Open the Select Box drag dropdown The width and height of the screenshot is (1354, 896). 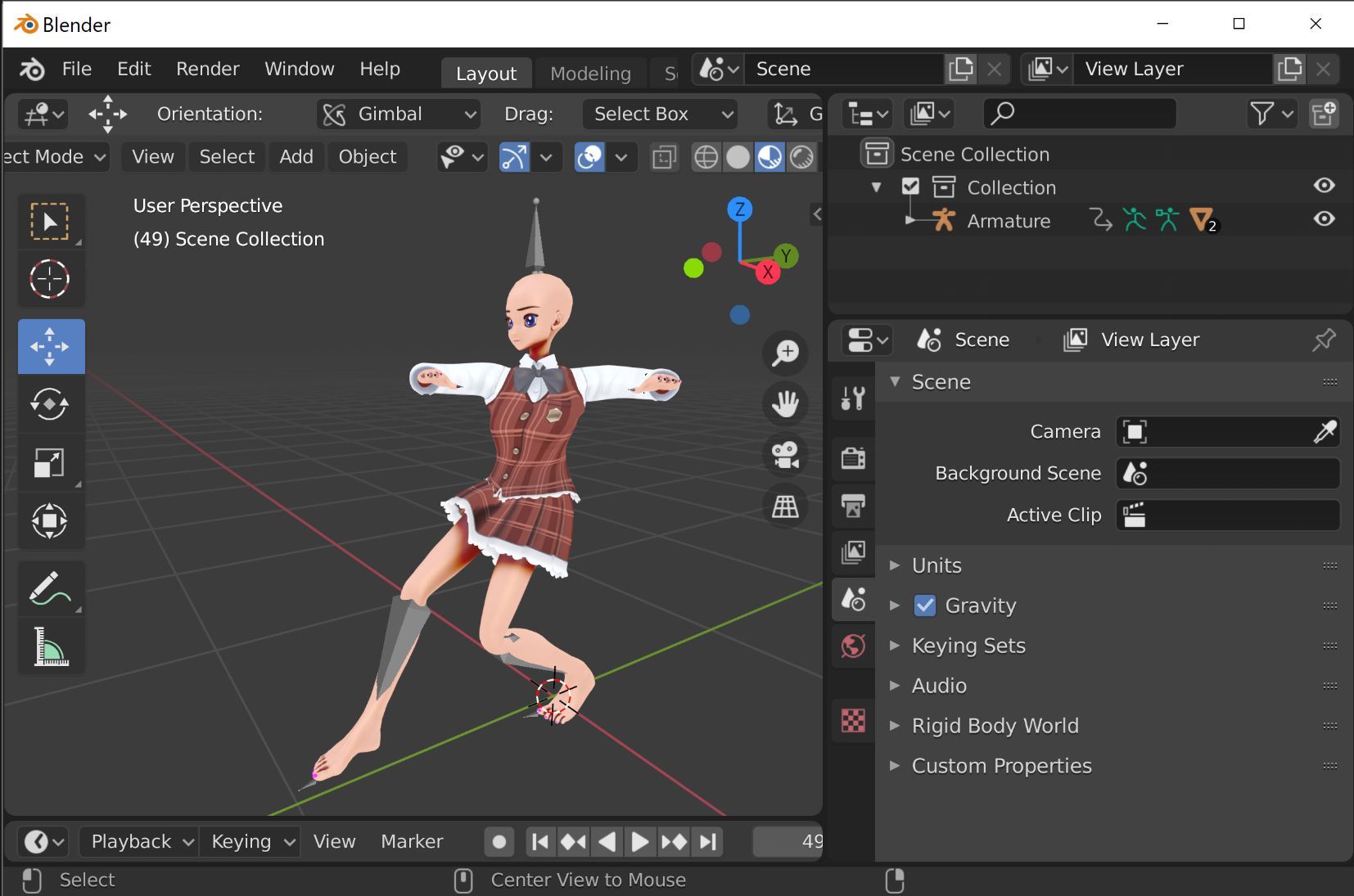660,115
